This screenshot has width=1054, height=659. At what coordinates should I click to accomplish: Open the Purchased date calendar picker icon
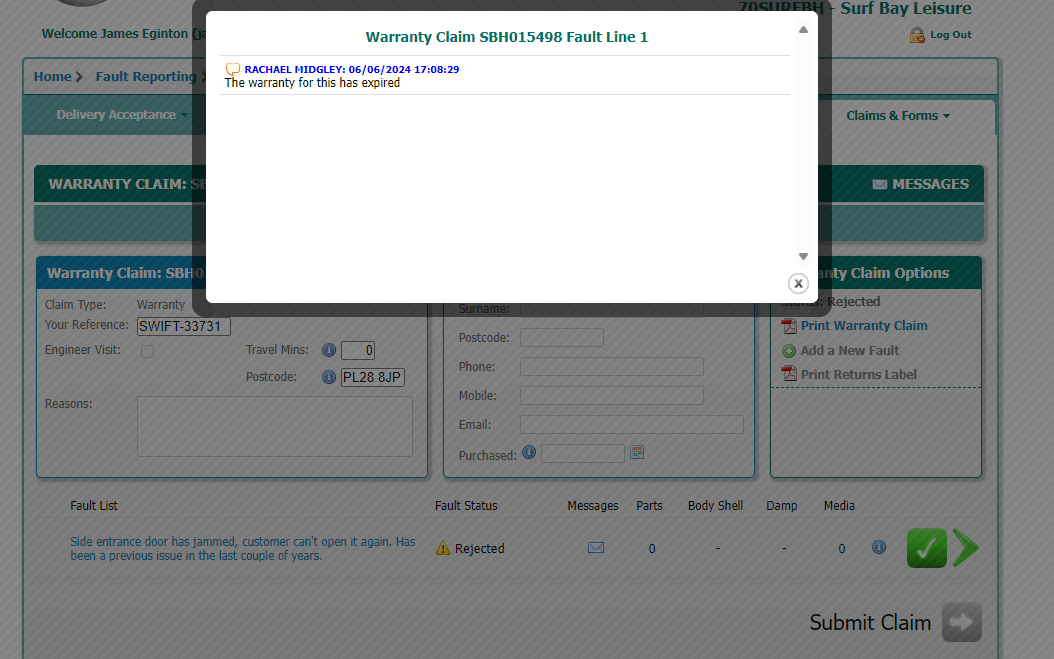(x=637, y=453)
